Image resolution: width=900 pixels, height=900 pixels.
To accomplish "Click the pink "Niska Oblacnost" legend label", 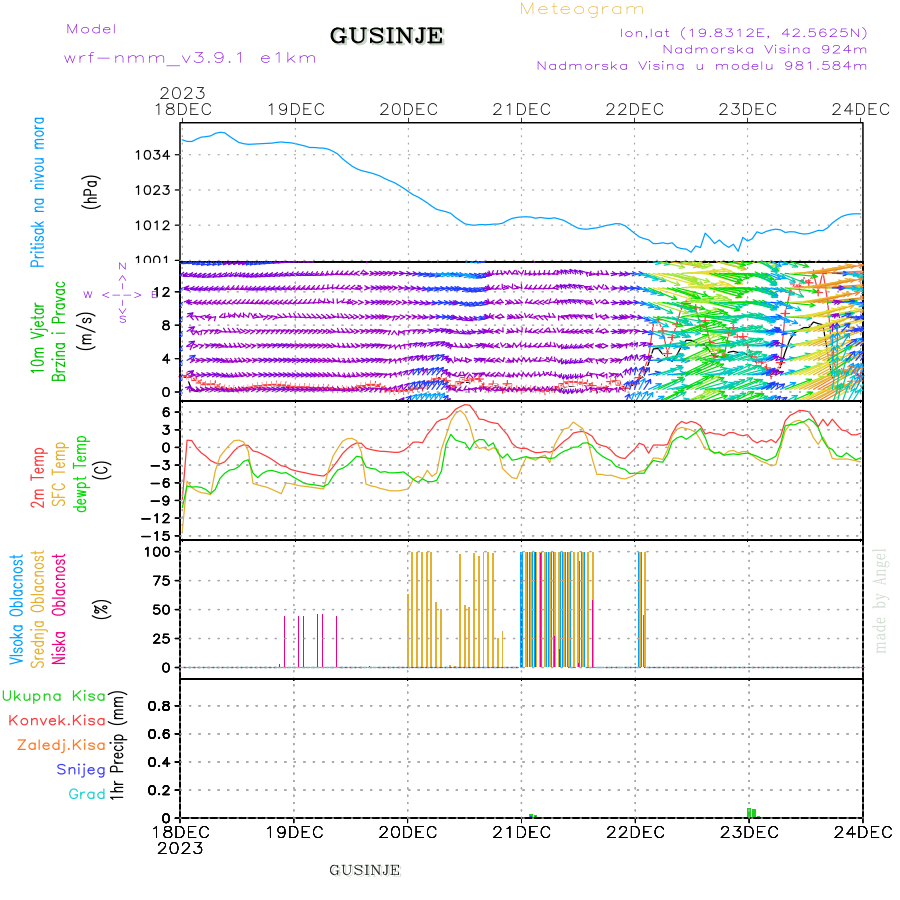I will [59, 609].
